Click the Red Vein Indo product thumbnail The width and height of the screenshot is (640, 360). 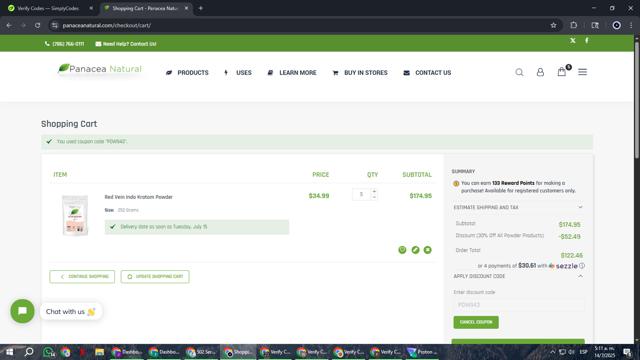75,215
